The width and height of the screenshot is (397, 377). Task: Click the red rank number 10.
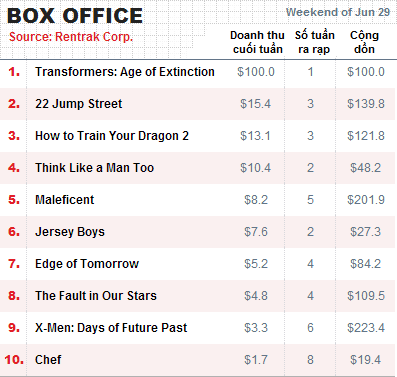pyautogui.click(x=14, y=360)
